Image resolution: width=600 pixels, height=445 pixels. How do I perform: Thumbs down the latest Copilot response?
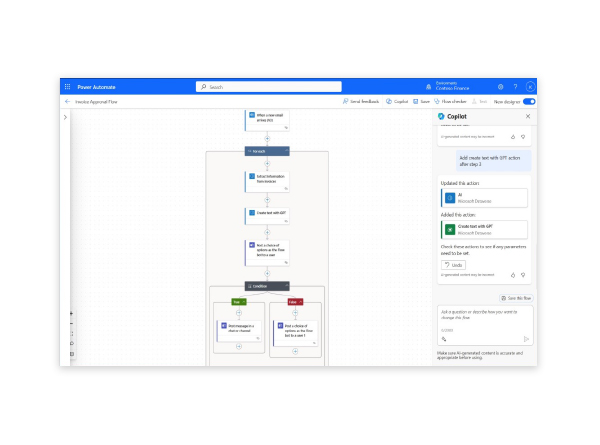523,274
